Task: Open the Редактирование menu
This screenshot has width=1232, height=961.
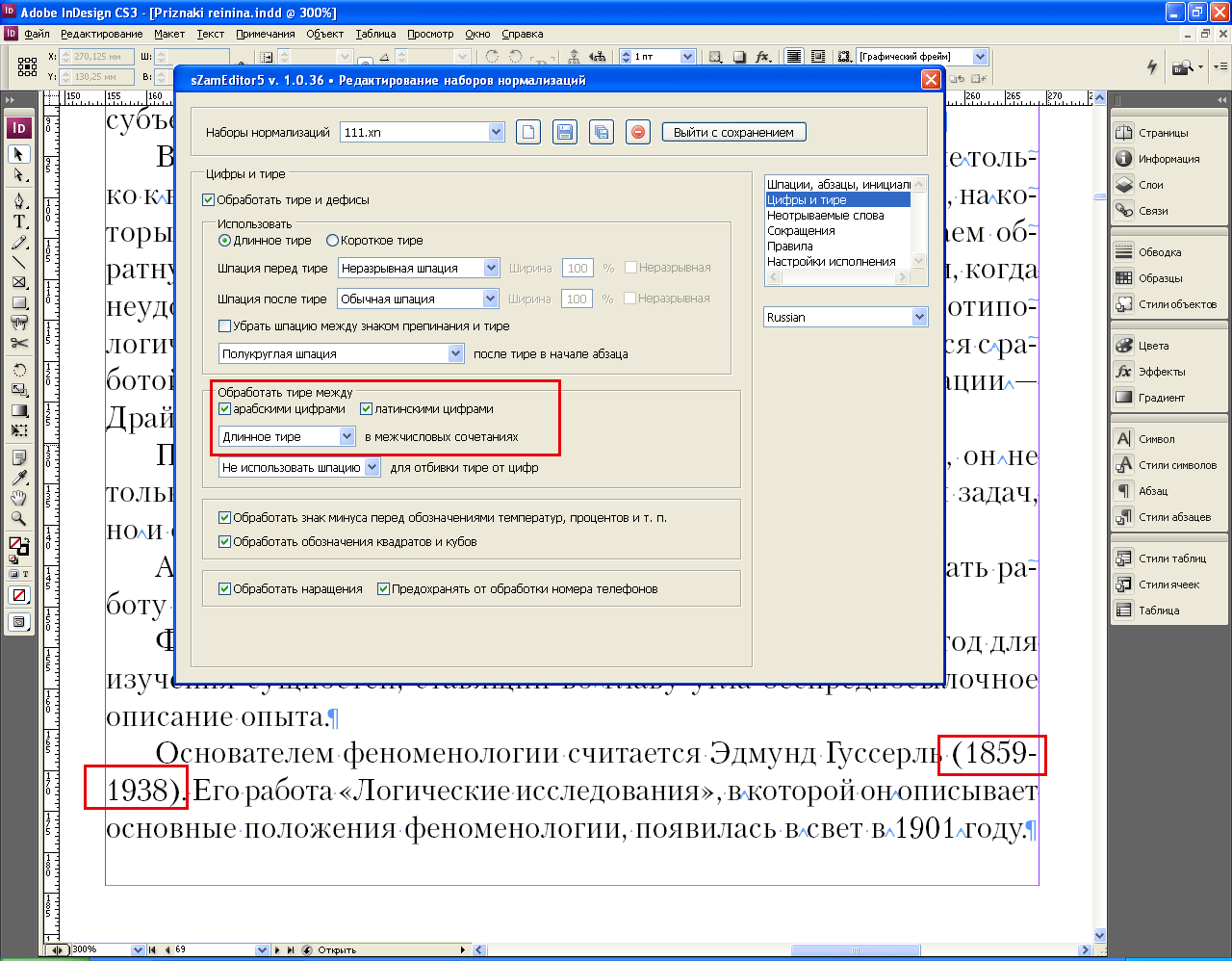Action: (x=102, y=34)
